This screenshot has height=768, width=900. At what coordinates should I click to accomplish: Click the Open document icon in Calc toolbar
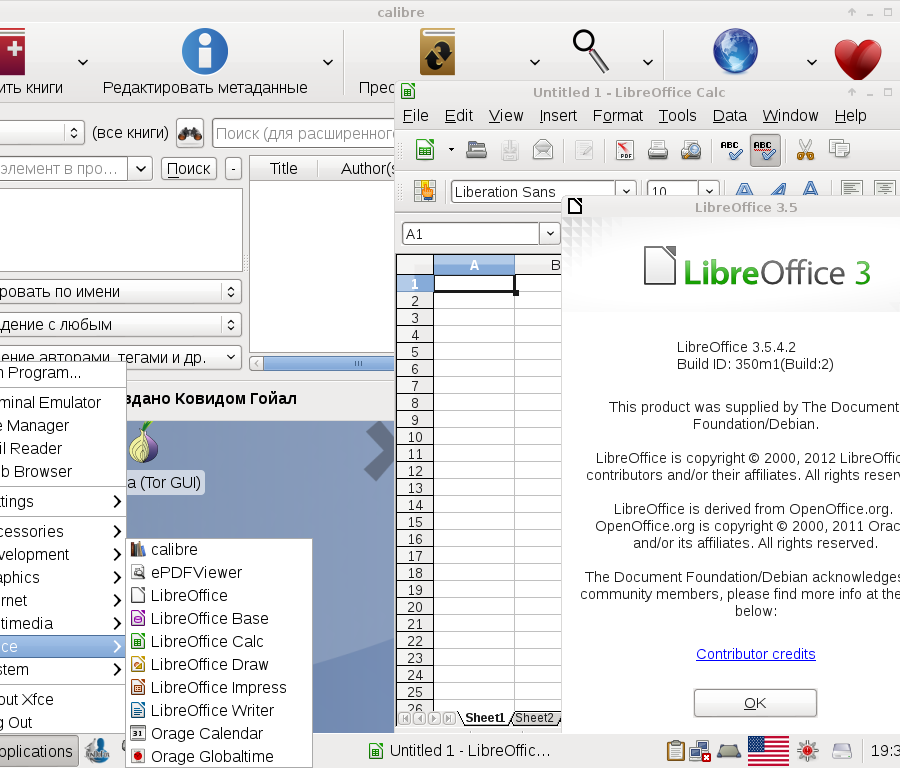point(476,150)
